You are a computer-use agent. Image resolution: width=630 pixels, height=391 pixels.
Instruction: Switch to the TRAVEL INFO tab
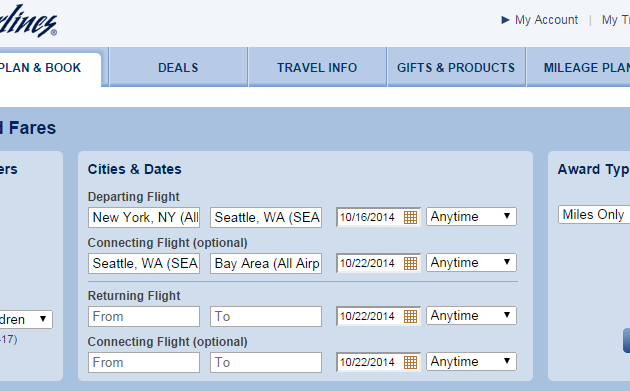click(x=317, y=67)
